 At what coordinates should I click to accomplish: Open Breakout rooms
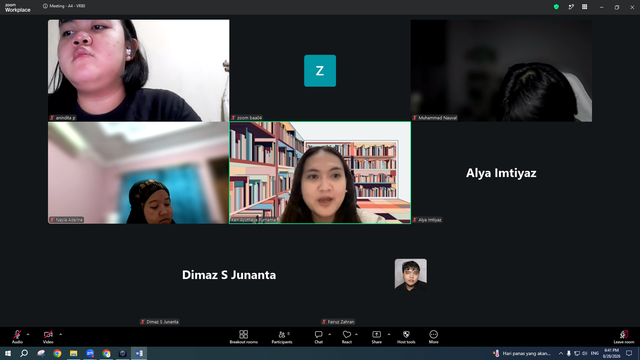tap(244, 337)
